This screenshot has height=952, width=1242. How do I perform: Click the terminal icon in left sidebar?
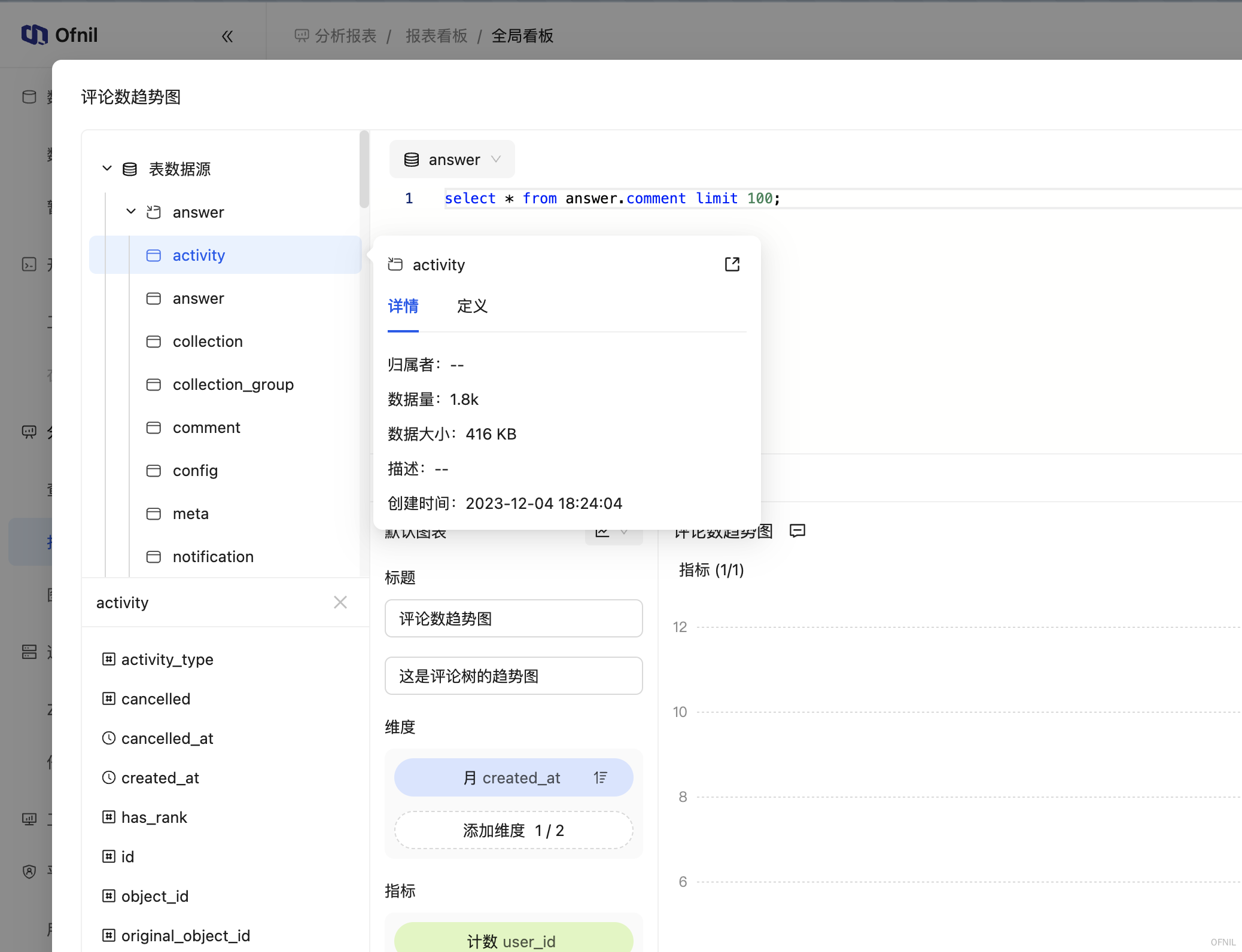point(29,264)
